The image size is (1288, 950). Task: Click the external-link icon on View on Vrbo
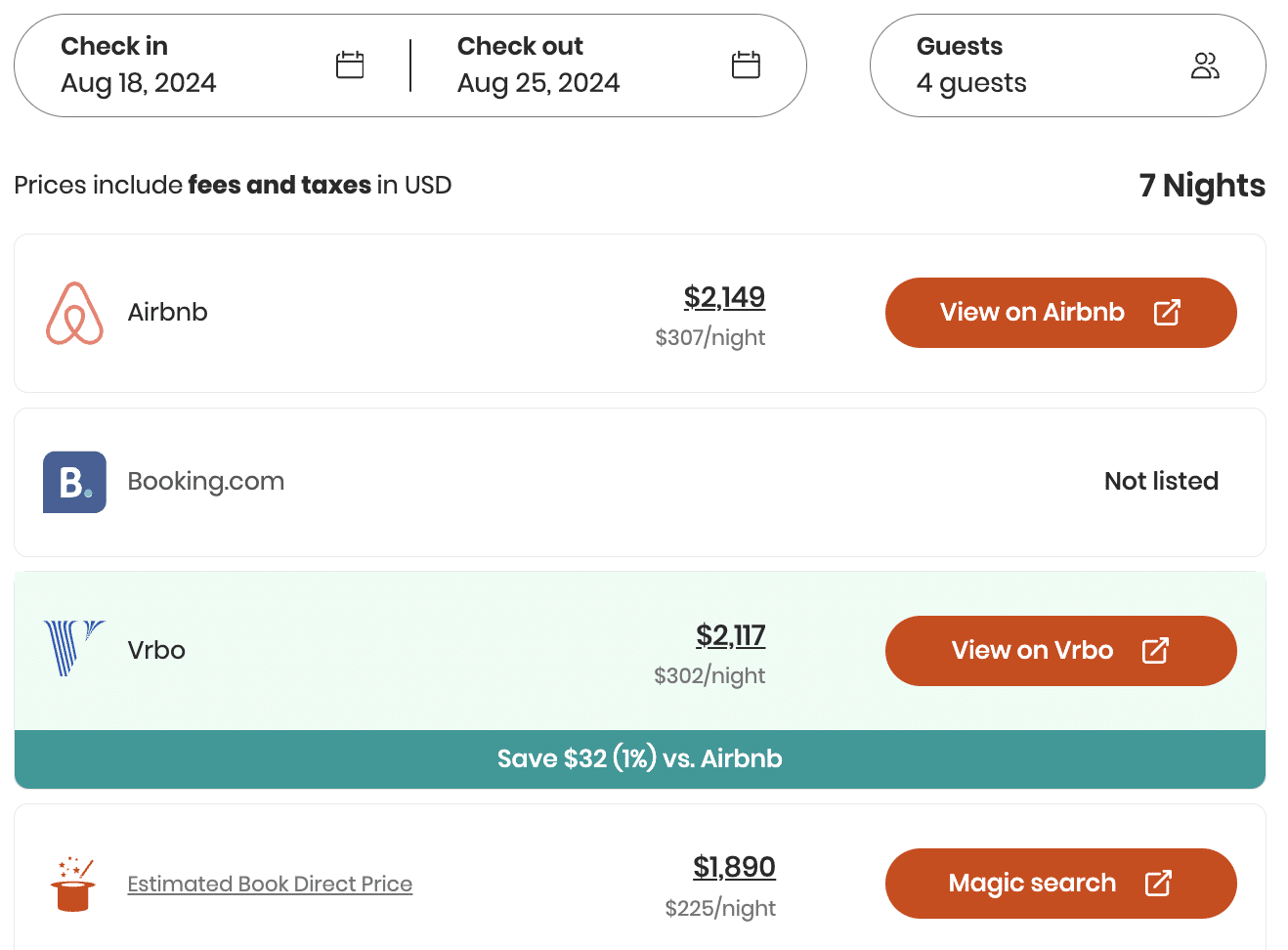[x=1157, y=650]
